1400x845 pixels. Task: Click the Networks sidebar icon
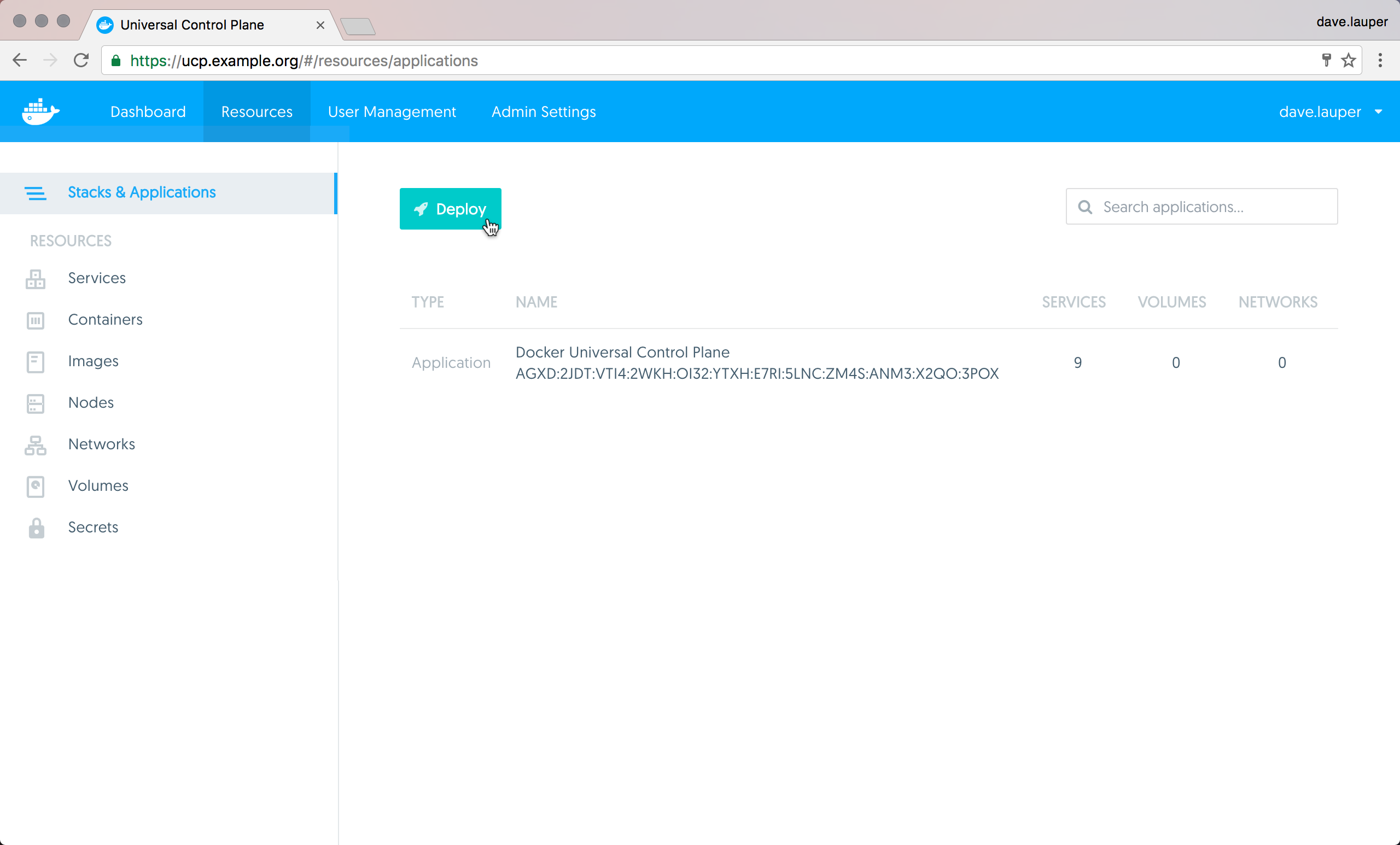point(35,445)
